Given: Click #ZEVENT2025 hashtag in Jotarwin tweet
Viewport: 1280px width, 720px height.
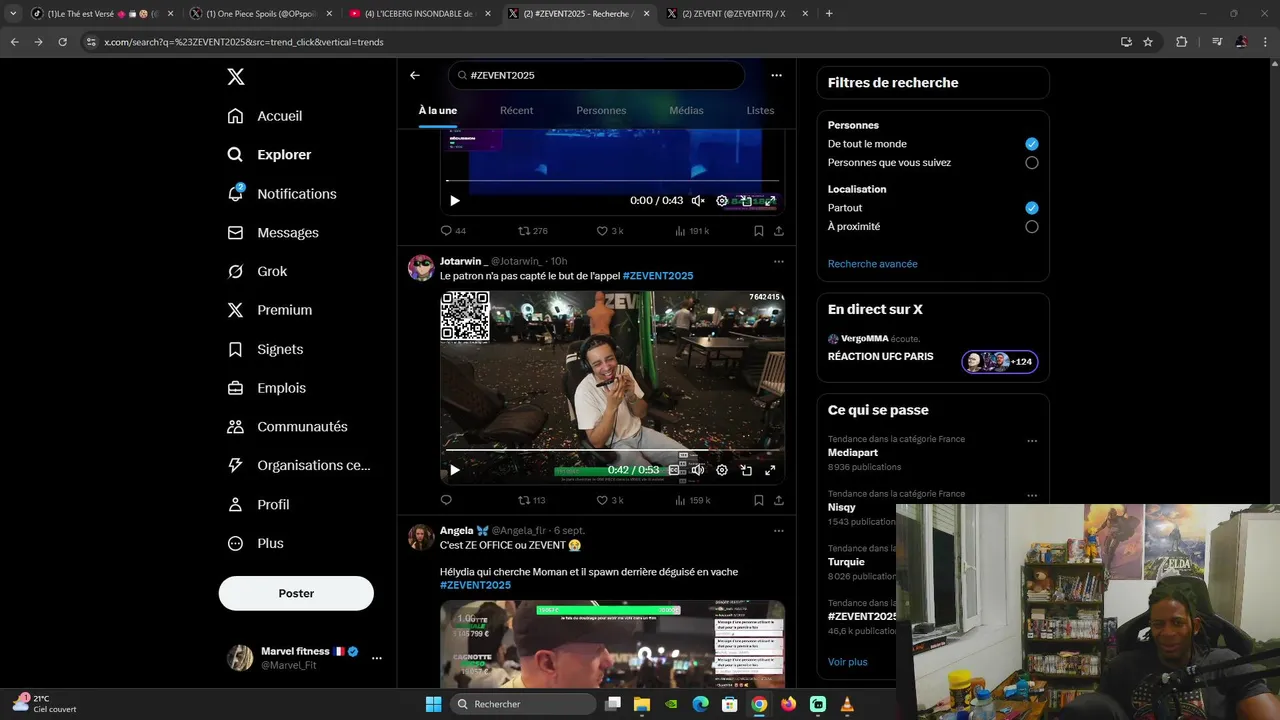Looking at the screenshot, I should 658,276.
